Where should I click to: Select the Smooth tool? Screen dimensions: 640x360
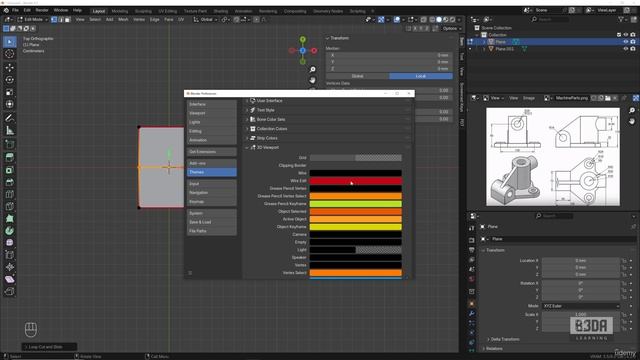point(10,243)
